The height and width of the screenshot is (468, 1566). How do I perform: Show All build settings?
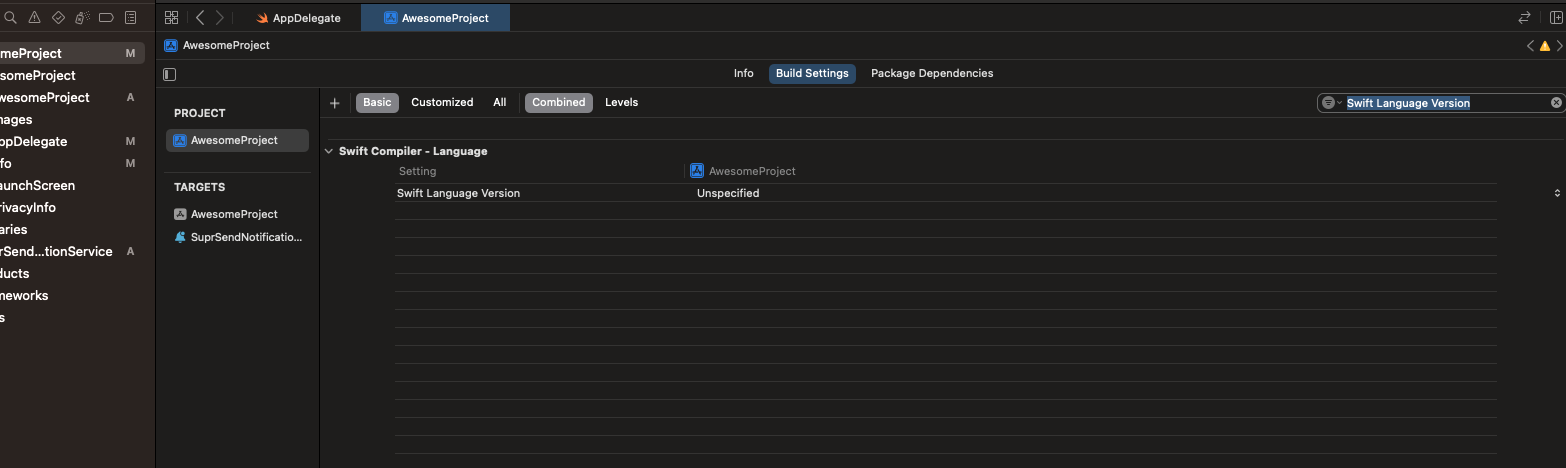500,103
